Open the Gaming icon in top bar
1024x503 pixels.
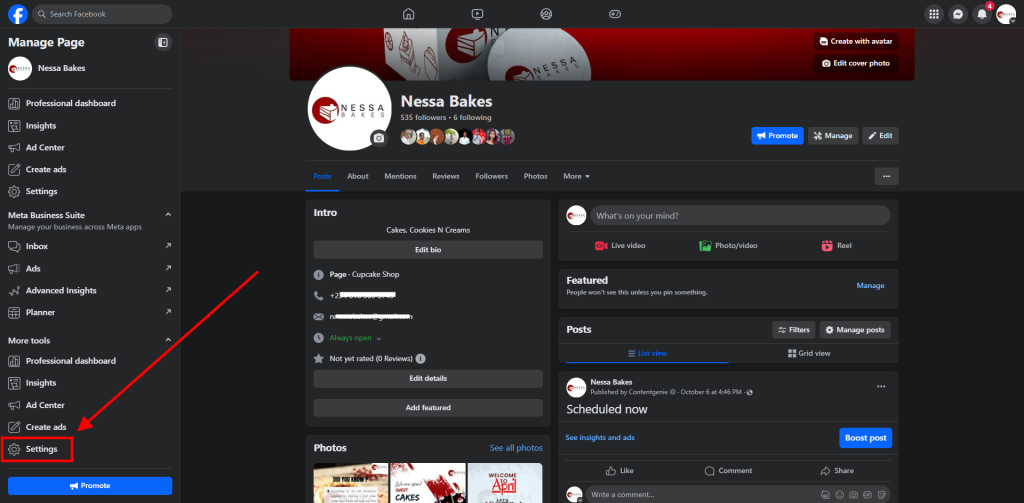[x=615, y=14]
